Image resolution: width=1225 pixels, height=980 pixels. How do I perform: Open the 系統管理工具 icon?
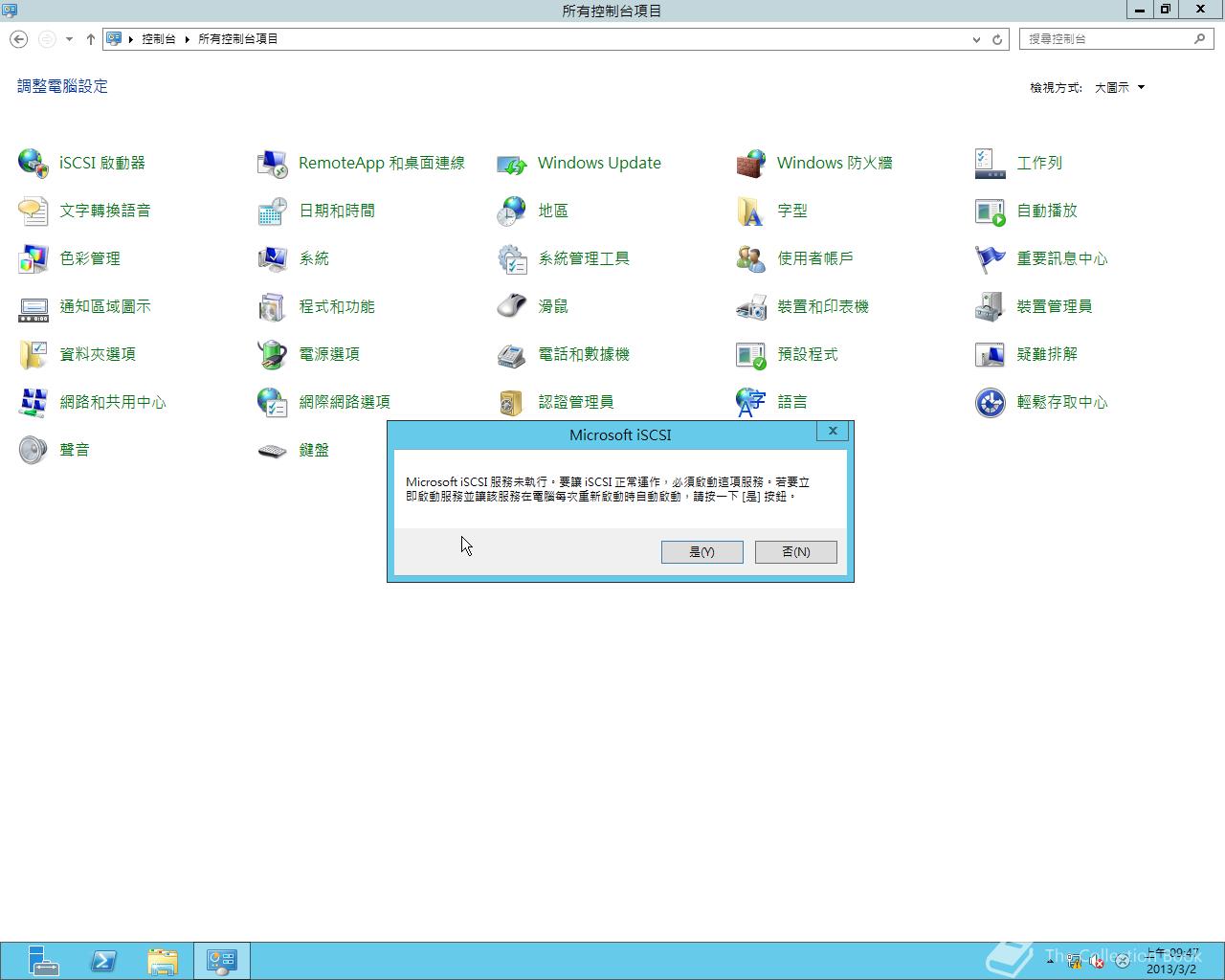[512, 258]
